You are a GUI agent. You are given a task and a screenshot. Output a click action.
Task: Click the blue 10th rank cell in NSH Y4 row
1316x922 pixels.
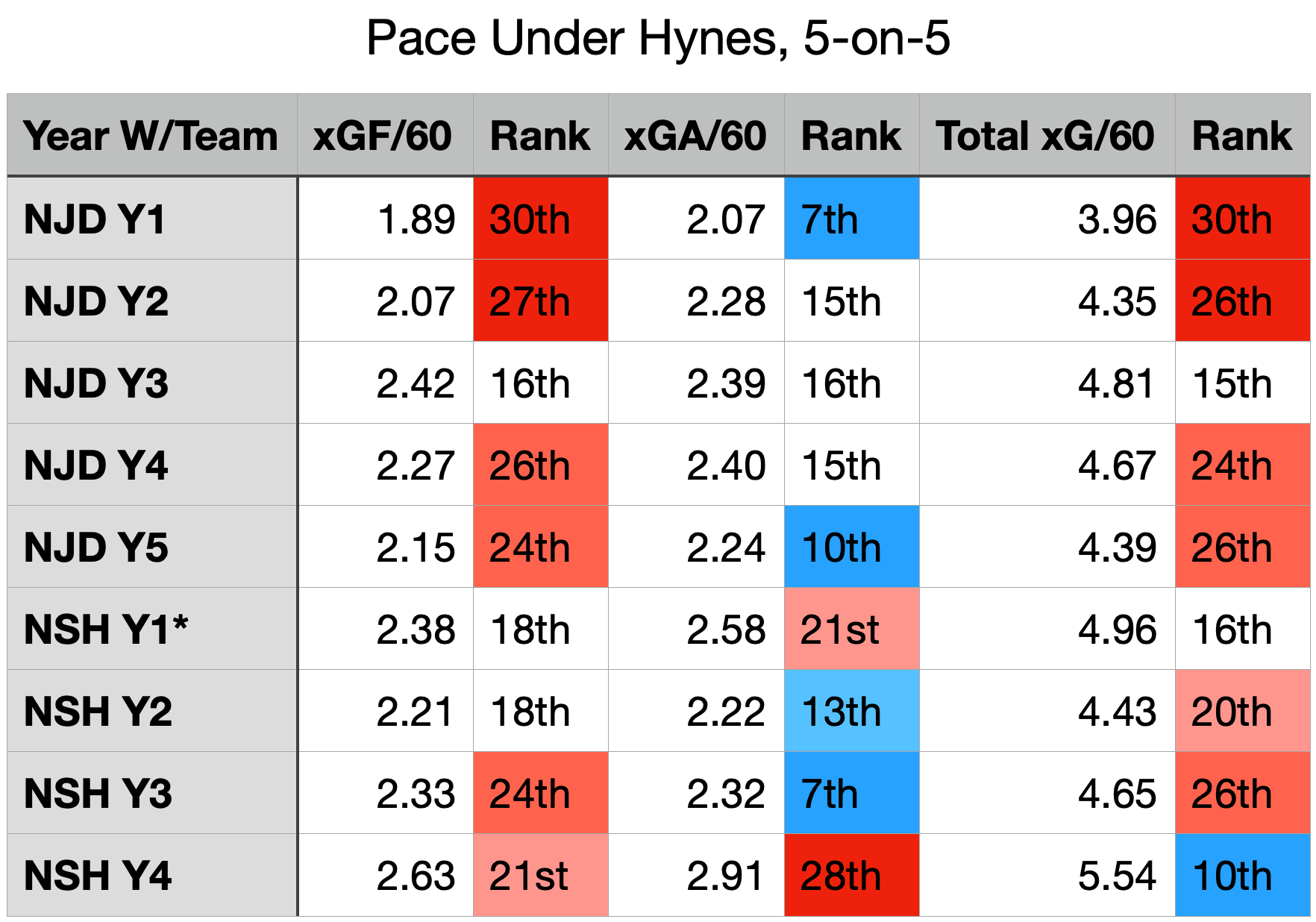click(x=1242, y=876)
